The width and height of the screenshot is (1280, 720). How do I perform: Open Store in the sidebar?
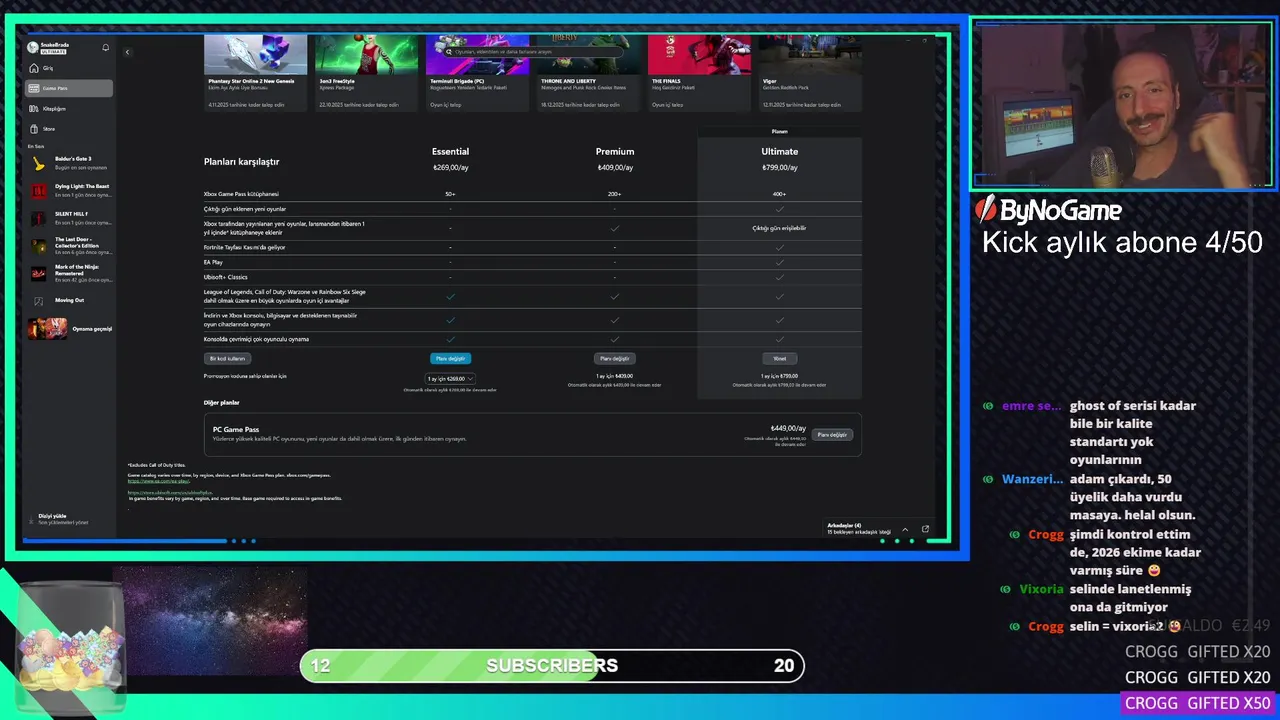pos(68,129)
